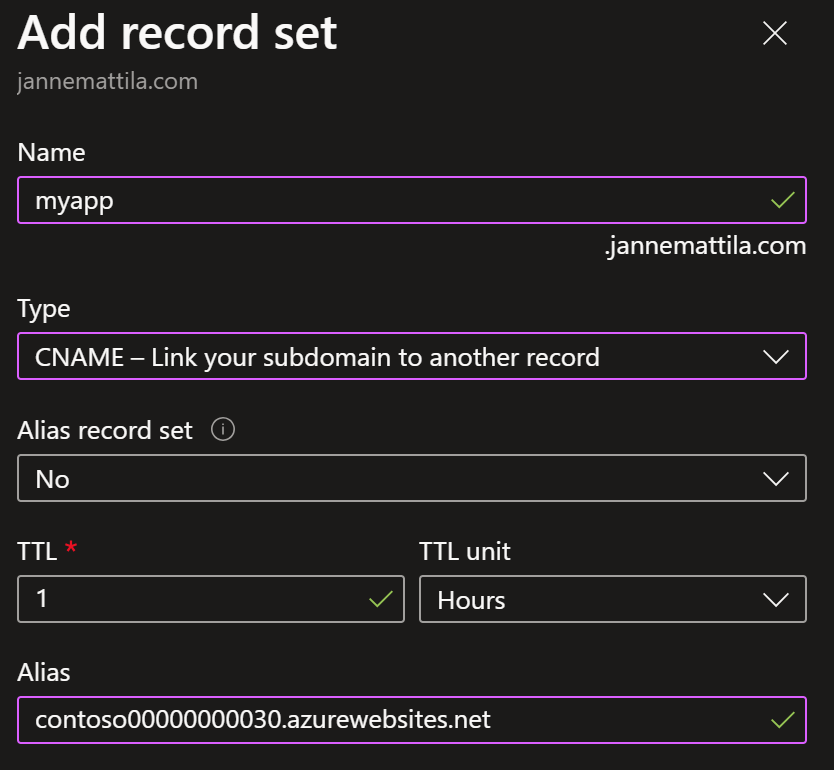This screenshot has height=770, width=834.
Task: Click the 'Type' field label
Action: [x=44, y=309]
